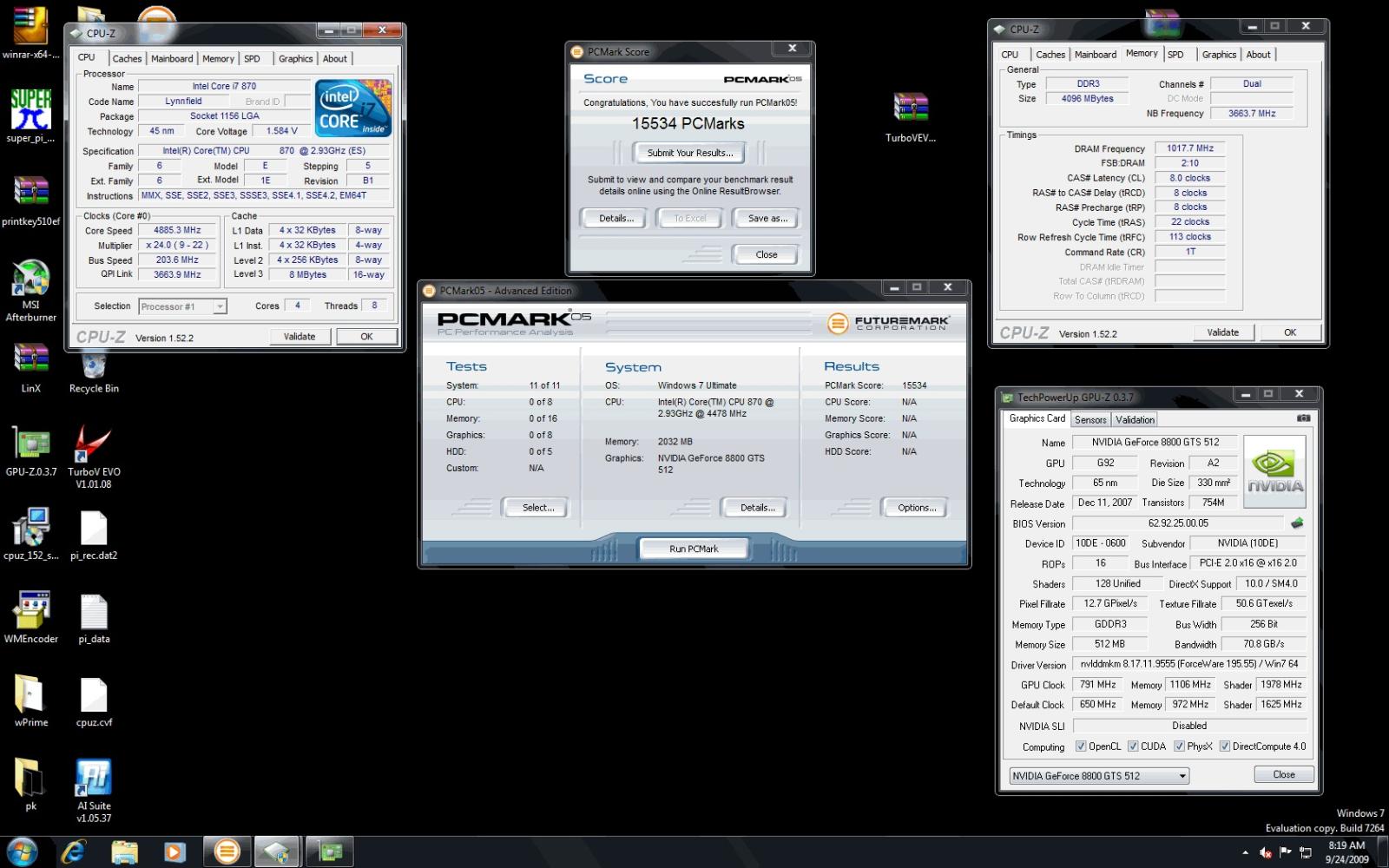The width and height of the screenshot is (1389, 868).
Task: Toggle the PhysX checkbox in GPU-Z
Action: point(1179,746)
